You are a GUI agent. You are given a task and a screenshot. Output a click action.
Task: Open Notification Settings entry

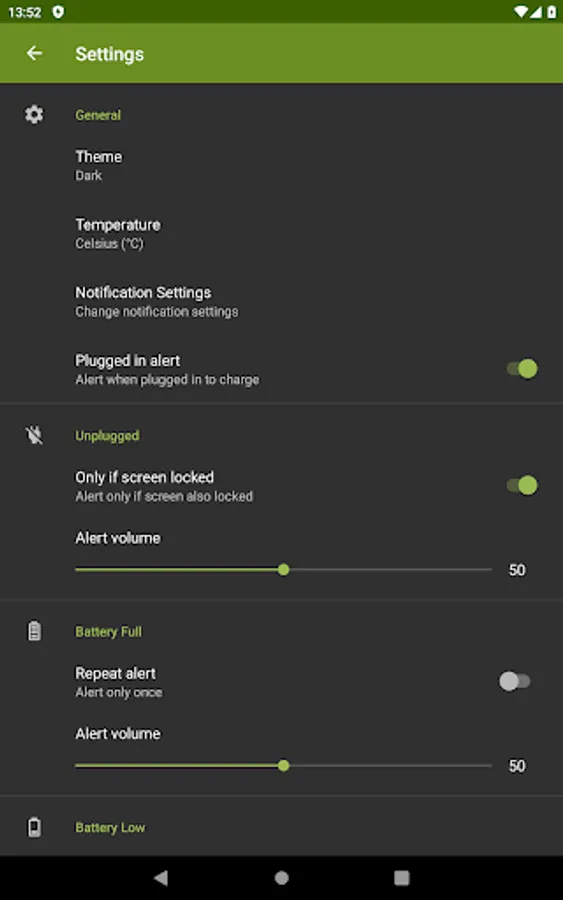point(281,301)
